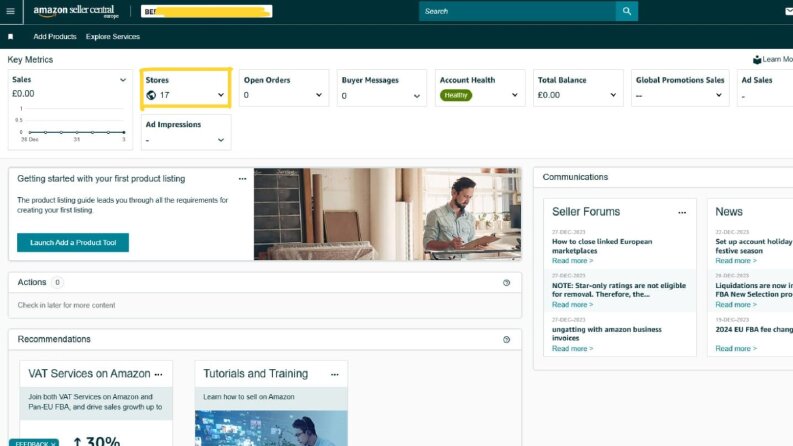The height and width of the screenshot is (446, 793).
Task: Open Add Products menu item
Action: [x=55, y=36]
